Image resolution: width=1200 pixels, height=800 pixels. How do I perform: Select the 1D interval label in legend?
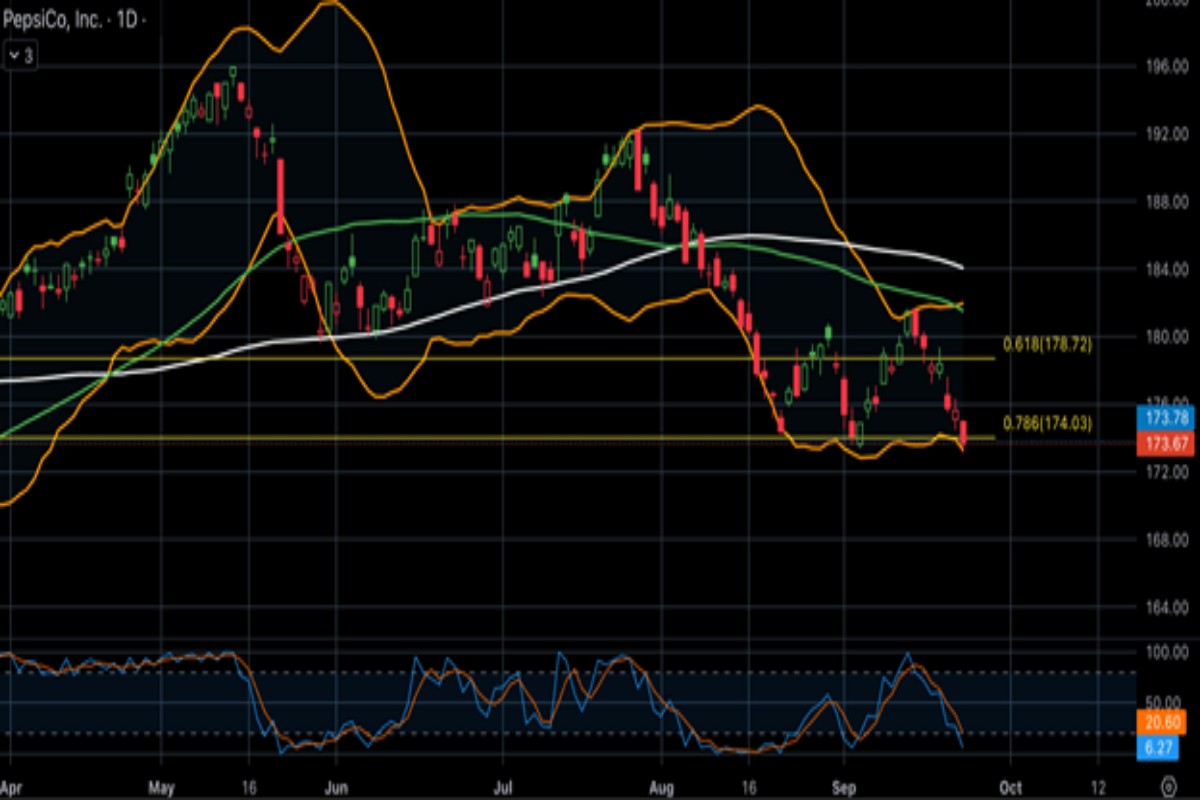coord(128,20)
